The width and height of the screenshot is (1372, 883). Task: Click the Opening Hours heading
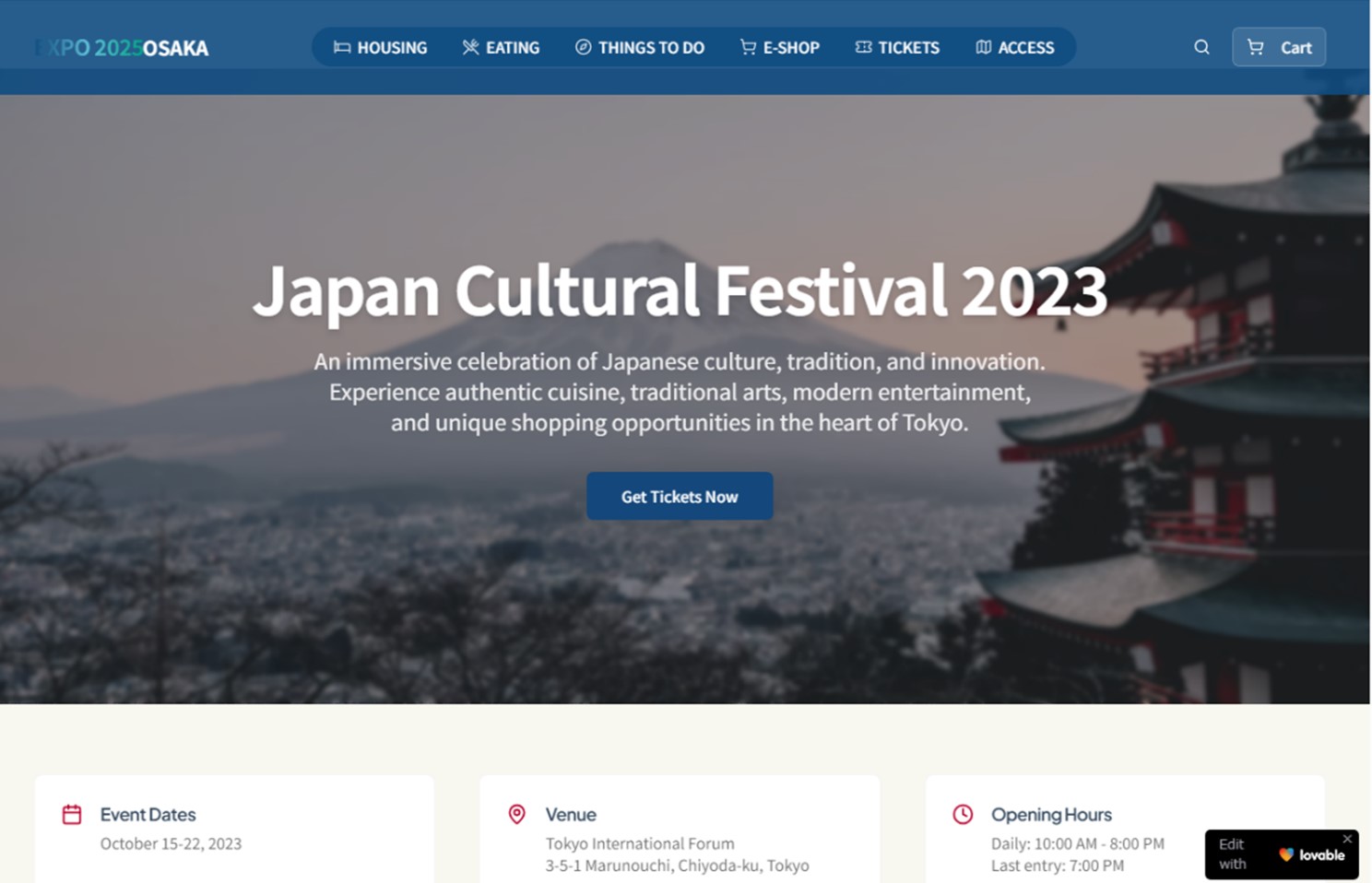coord(1051,815)
